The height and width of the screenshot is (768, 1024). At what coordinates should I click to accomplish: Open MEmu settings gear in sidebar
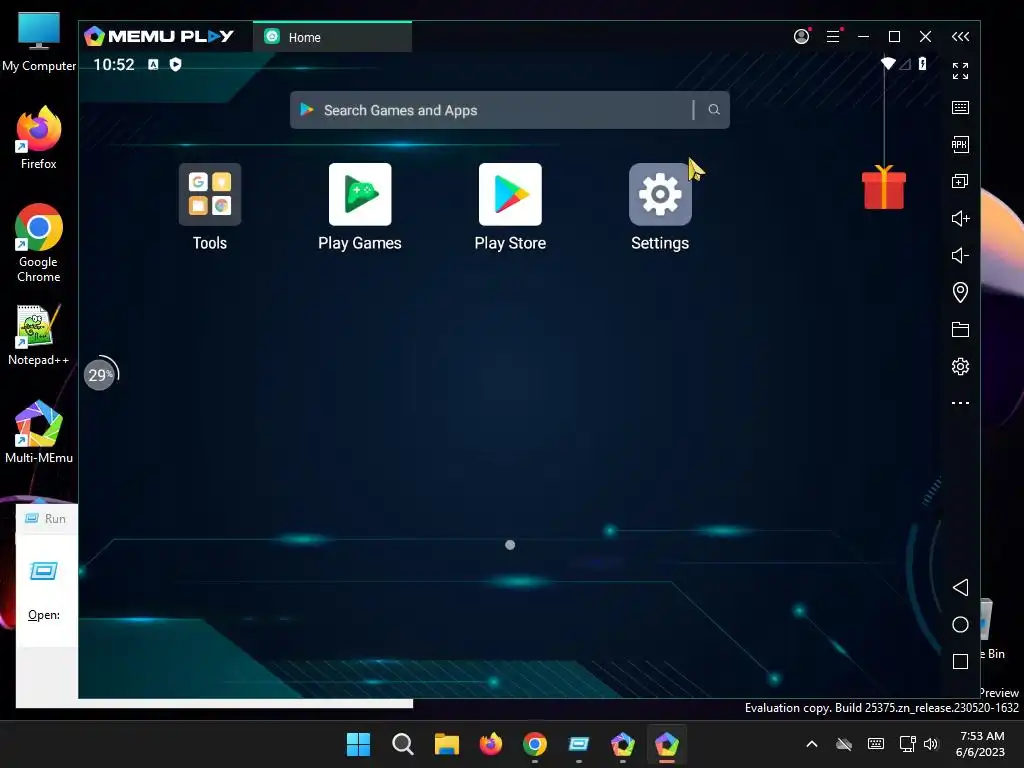960,366
